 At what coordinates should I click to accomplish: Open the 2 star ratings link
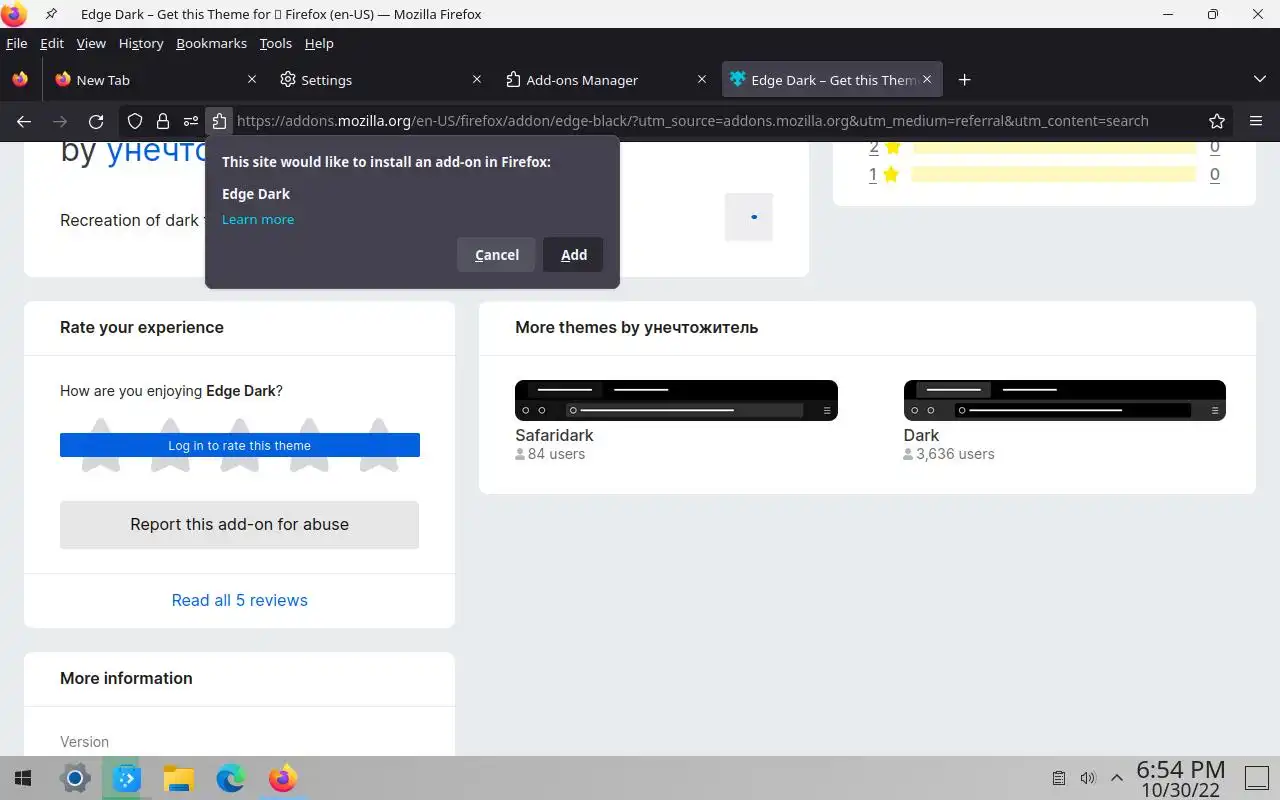click(x=884, y=147)
